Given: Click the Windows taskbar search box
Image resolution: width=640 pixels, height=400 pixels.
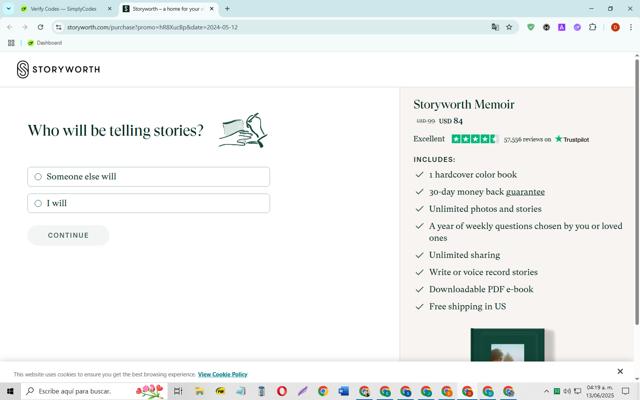Looking at the screenshot, I should coord(94,391).
